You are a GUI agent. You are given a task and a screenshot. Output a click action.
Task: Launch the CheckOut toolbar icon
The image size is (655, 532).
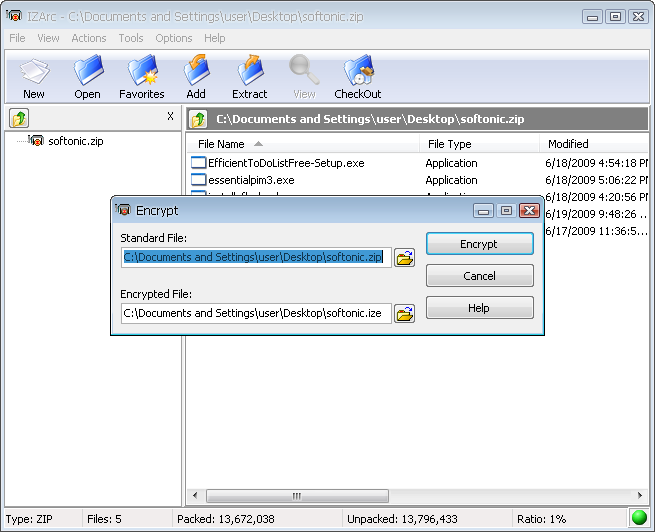pos(358,70)
